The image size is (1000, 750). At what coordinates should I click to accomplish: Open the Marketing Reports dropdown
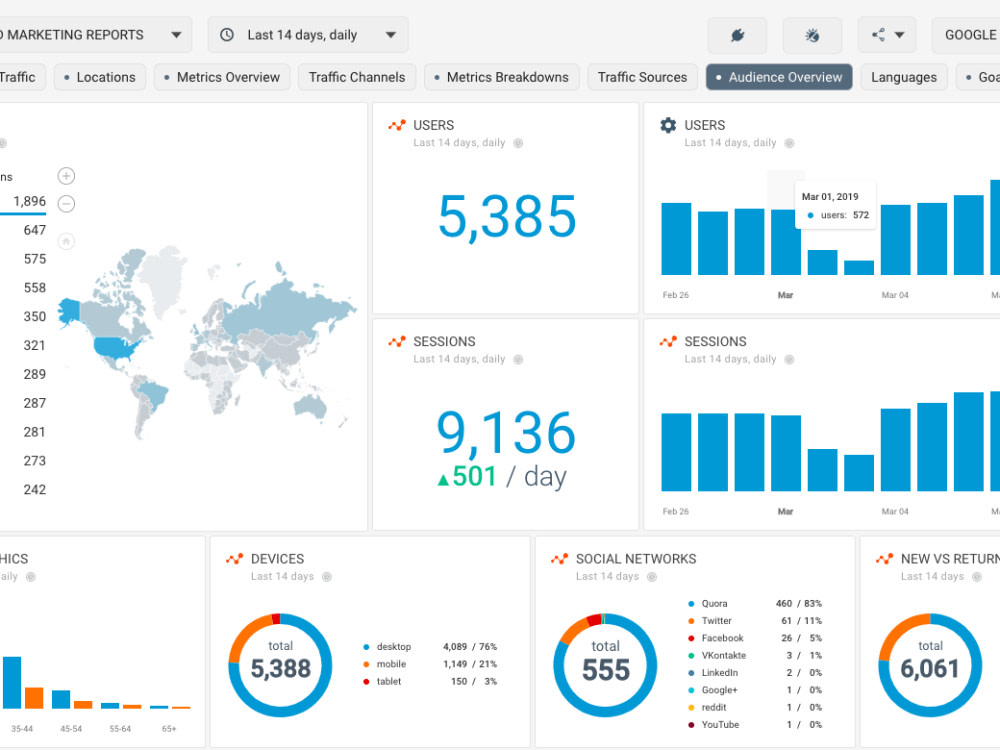(94, 35)
